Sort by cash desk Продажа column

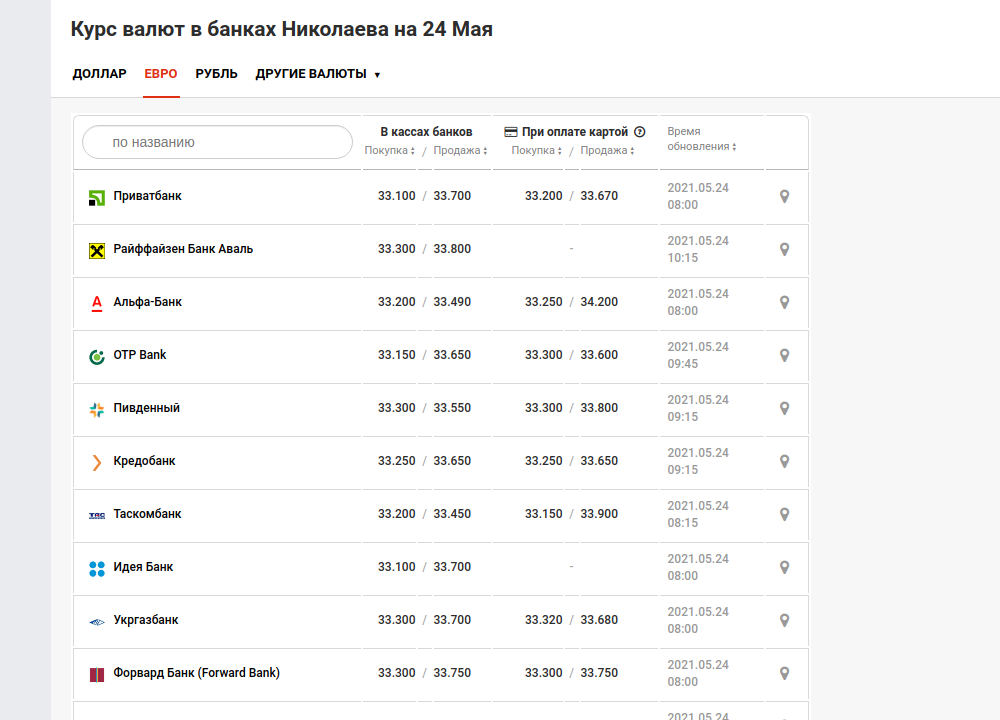click(460, 151)
